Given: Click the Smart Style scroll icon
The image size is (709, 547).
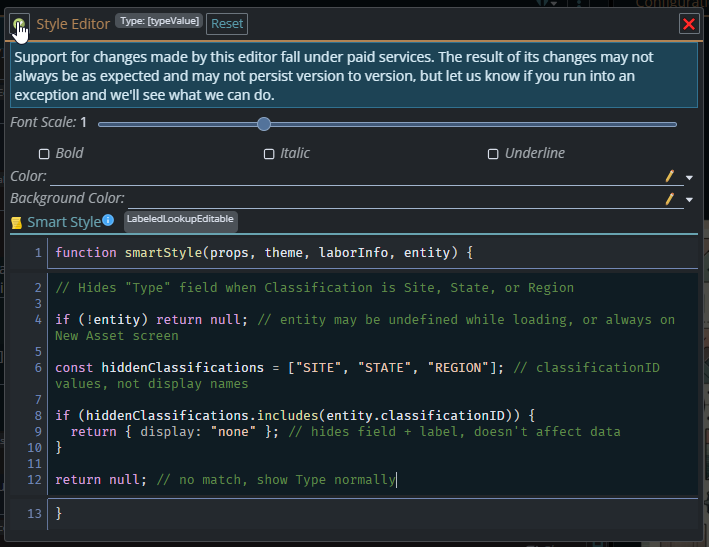Looking at the screenshot, I should (17, 223).
